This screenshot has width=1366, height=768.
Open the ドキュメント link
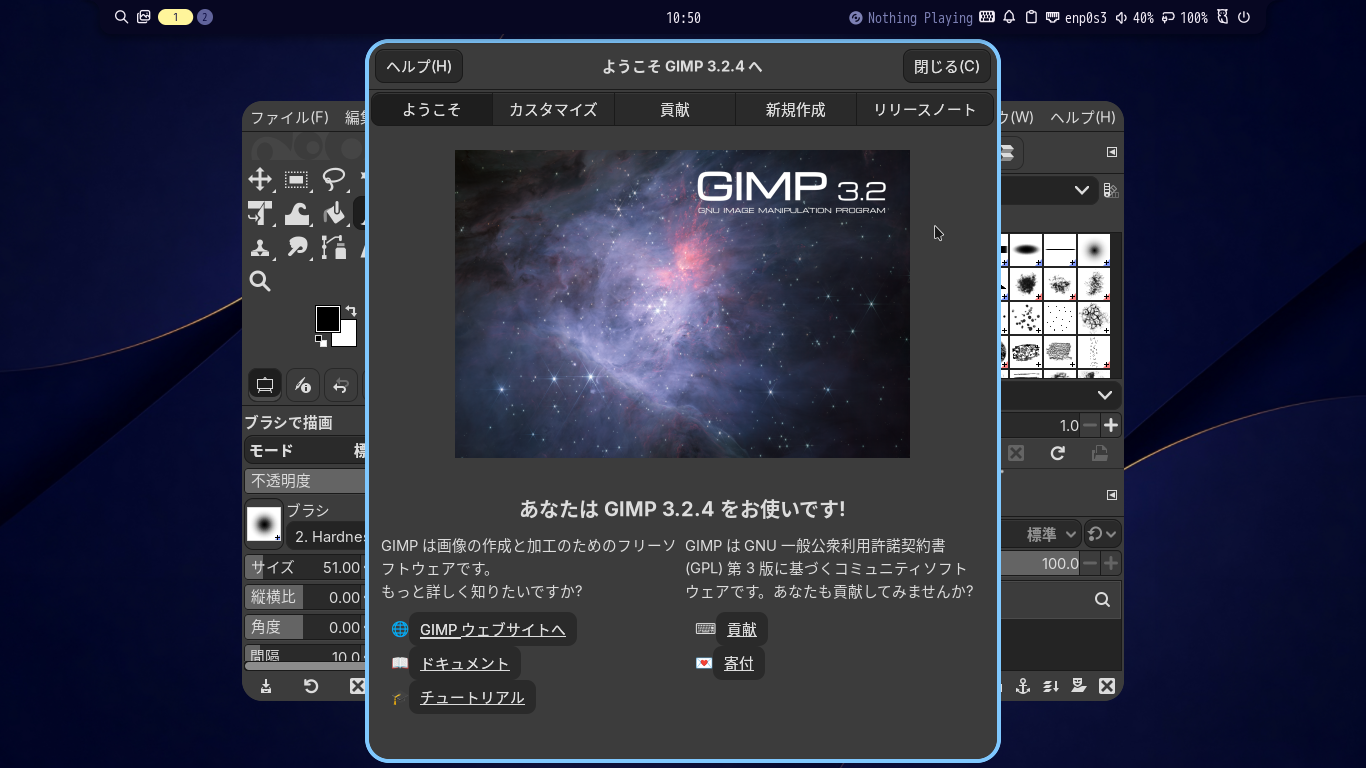pos(465,663)
